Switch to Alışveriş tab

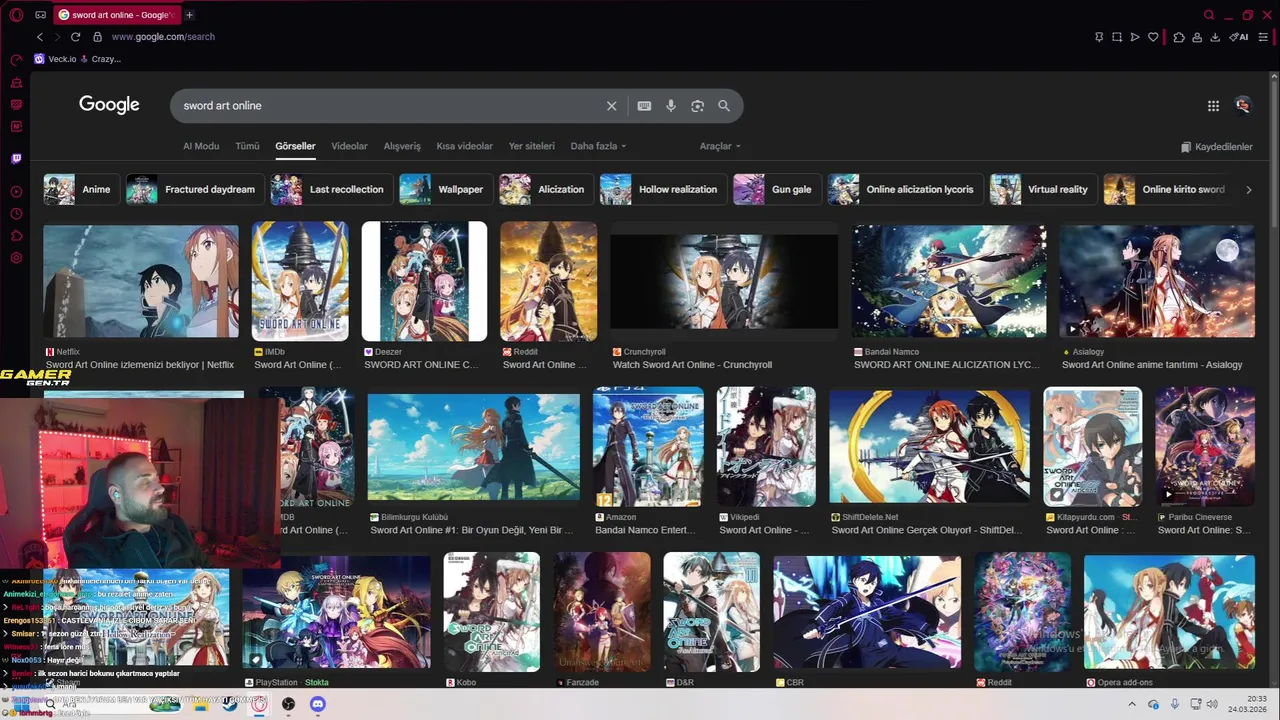click(402, 146)
